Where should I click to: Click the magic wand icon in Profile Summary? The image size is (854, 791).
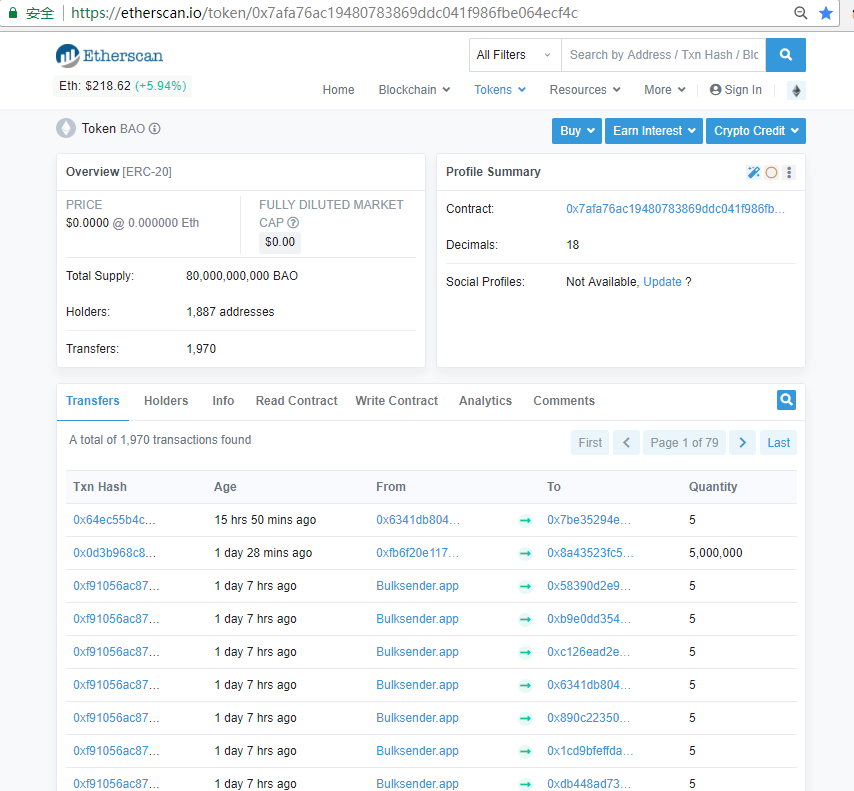[753, 173]
